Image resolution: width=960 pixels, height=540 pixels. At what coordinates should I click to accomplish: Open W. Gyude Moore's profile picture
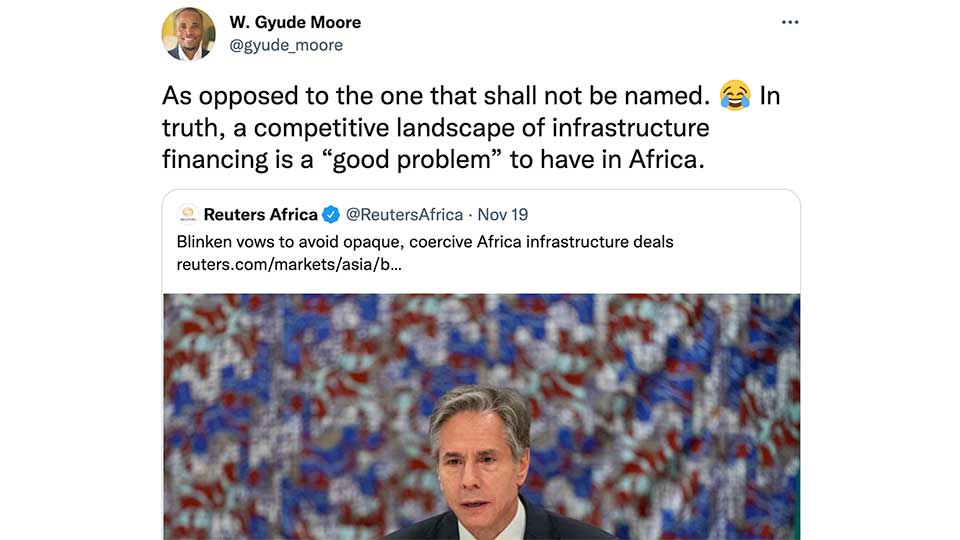189,34
